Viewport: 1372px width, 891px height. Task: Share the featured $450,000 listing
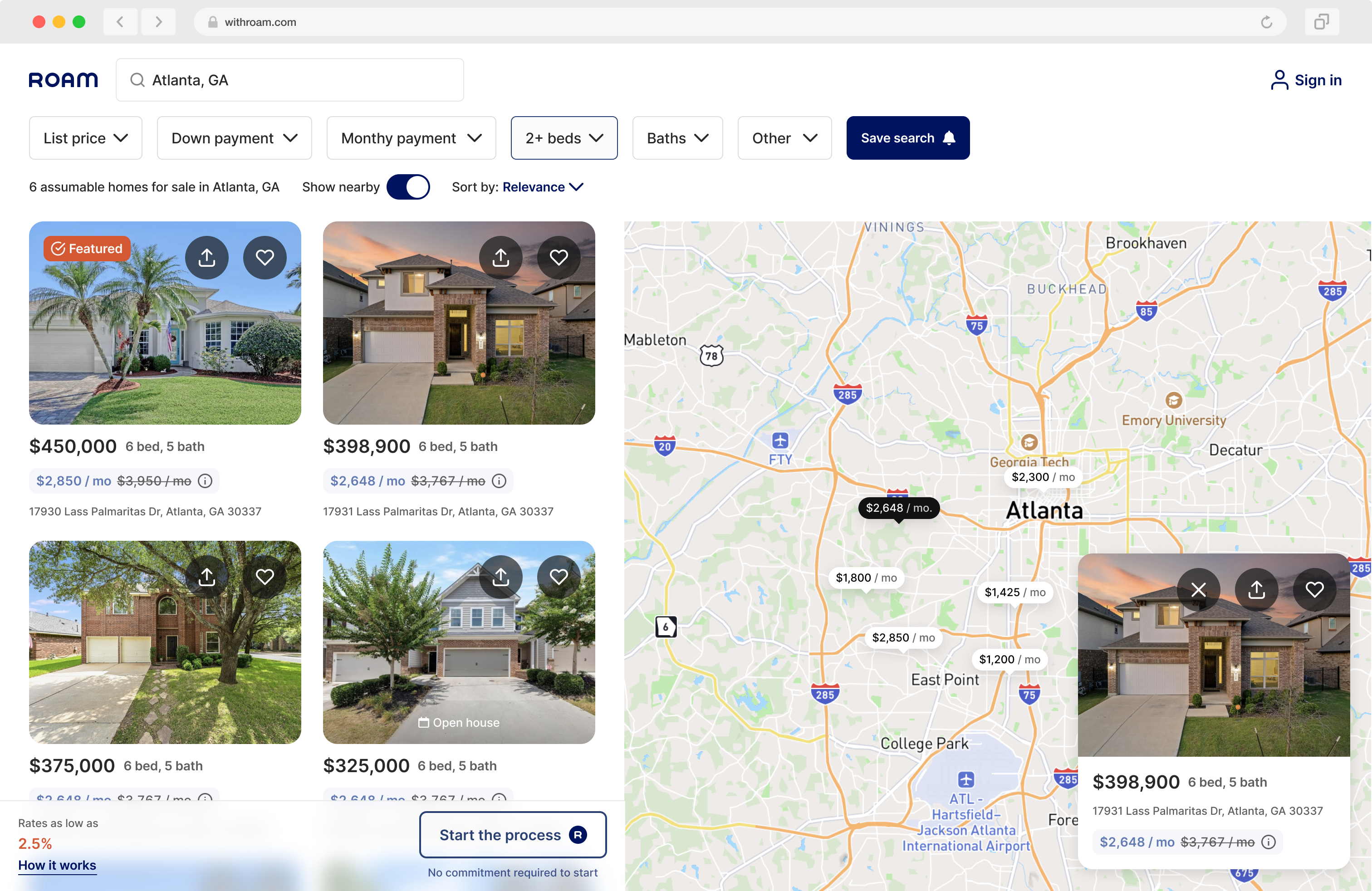tap(206, 258)
